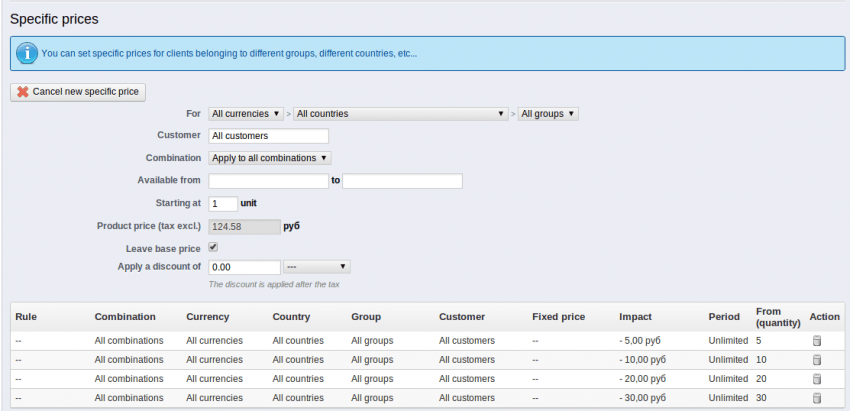Click the Period column header
Image resolution: width=850 pixels, height=411 pixels.
pyautogui.click(x=724, y=317)
